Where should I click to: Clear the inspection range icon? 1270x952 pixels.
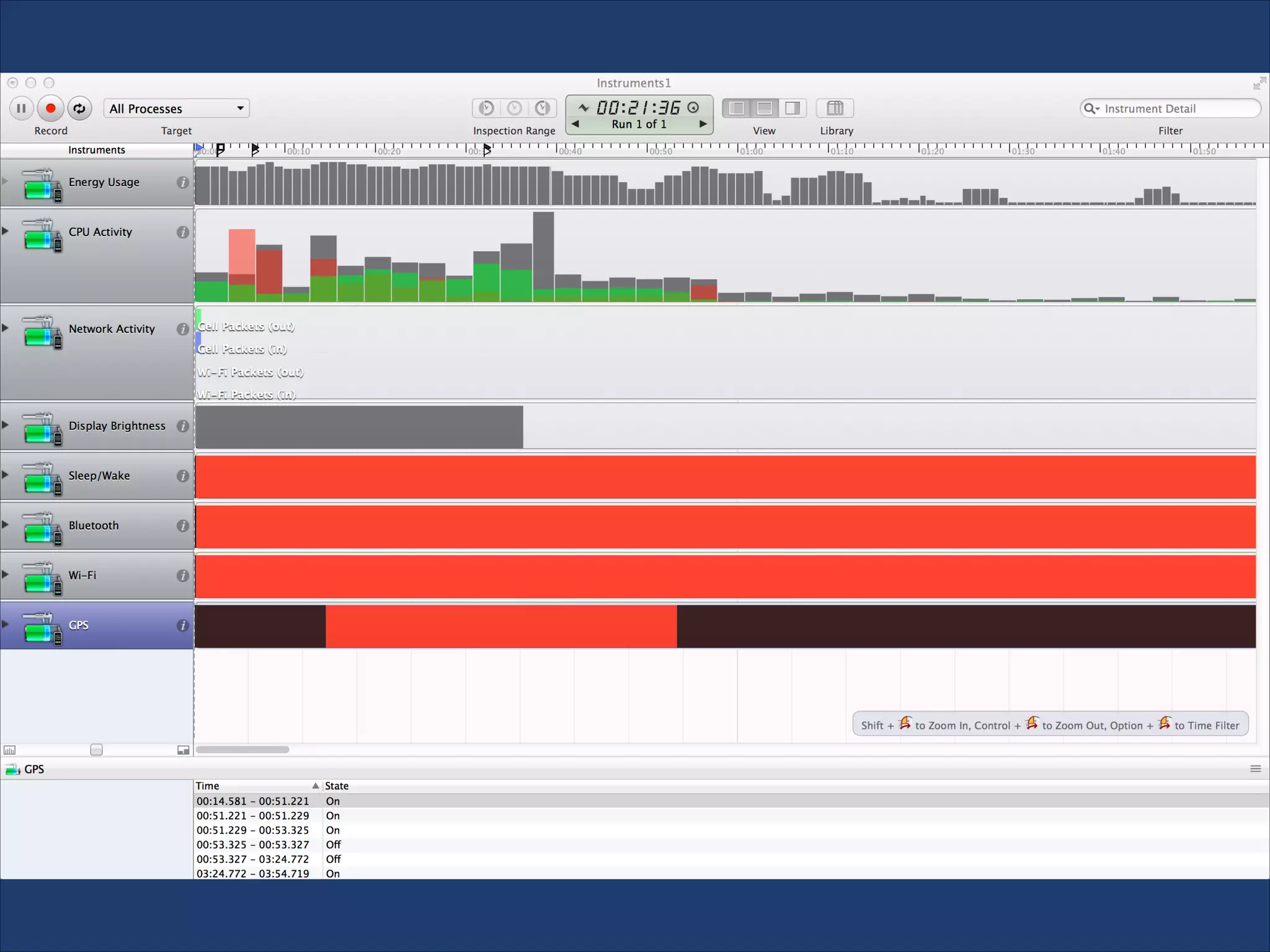(x=515, y=108)
